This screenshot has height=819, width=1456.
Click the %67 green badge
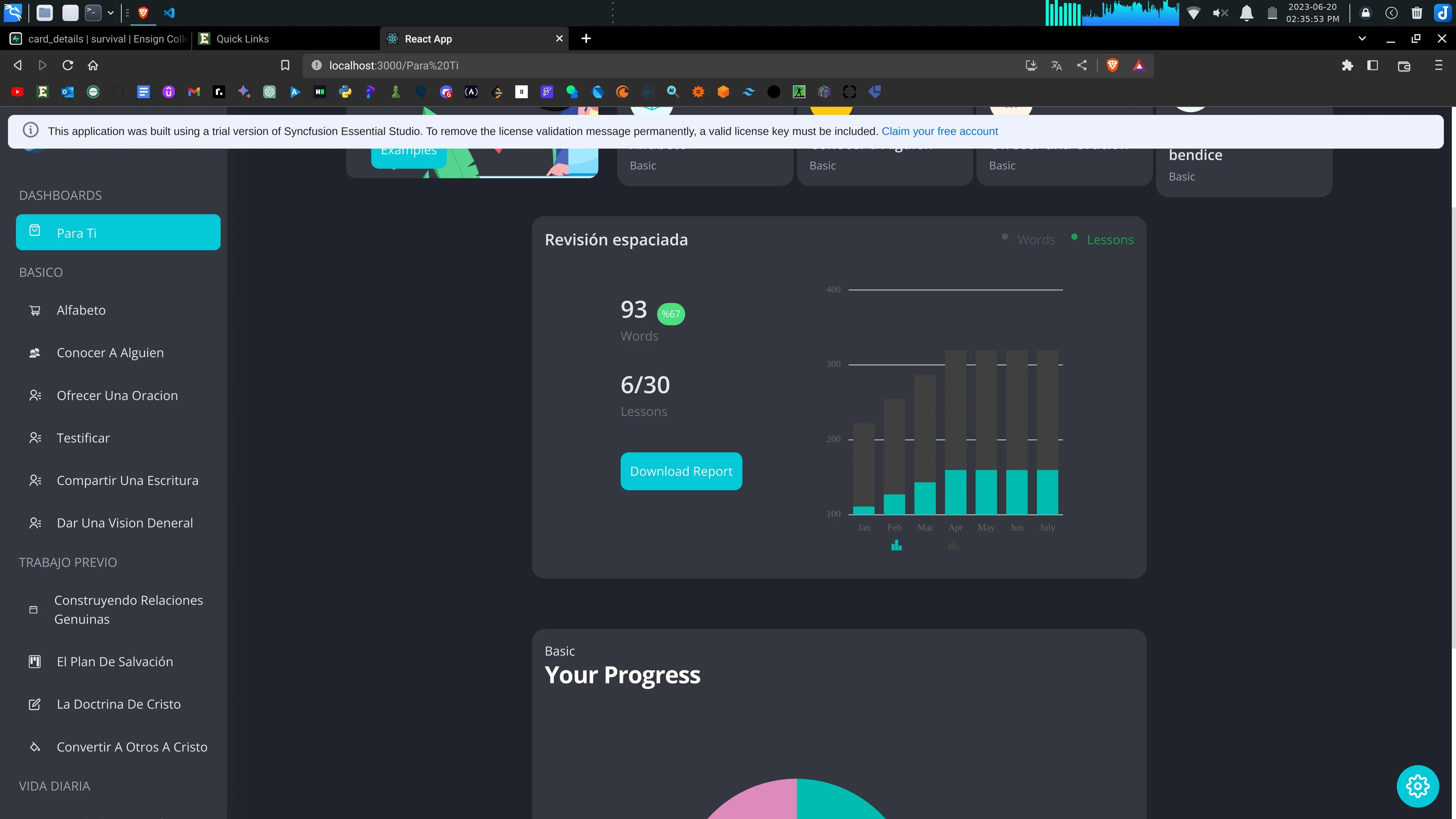[671, 314]
